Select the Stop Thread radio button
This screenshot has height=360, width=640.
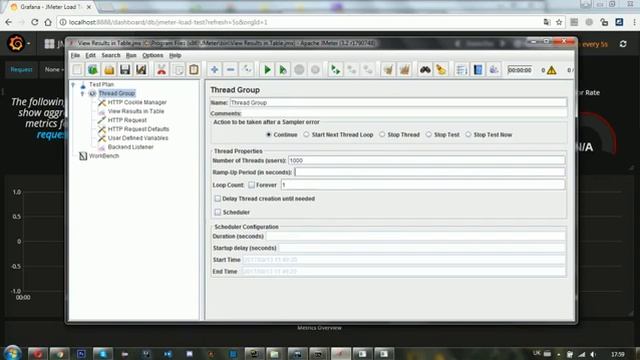pyautogui.click(x=382, y=135)
